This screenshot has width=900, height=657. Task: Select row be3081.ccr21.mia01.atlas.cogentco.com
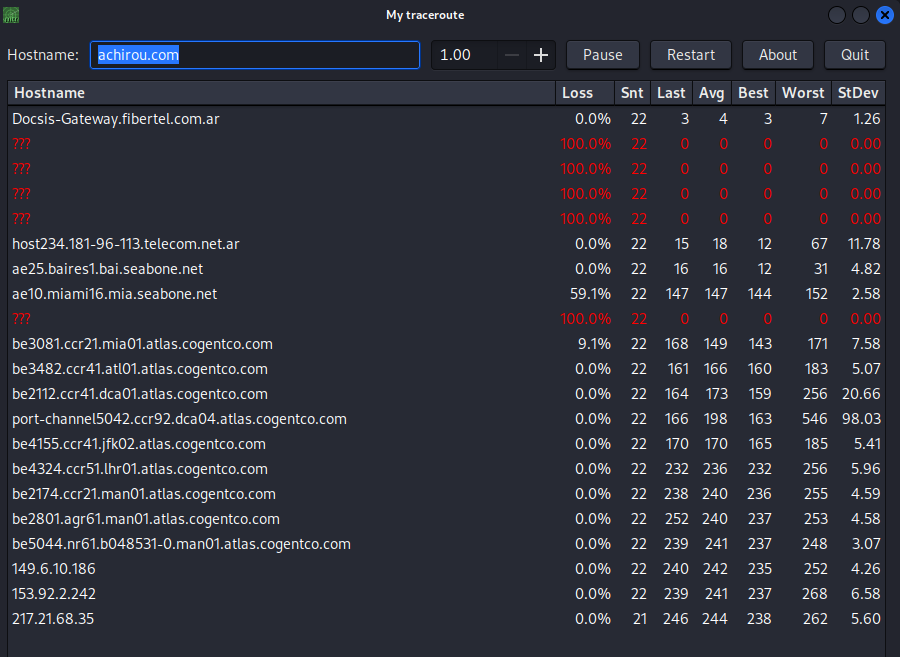click(446, 344)
